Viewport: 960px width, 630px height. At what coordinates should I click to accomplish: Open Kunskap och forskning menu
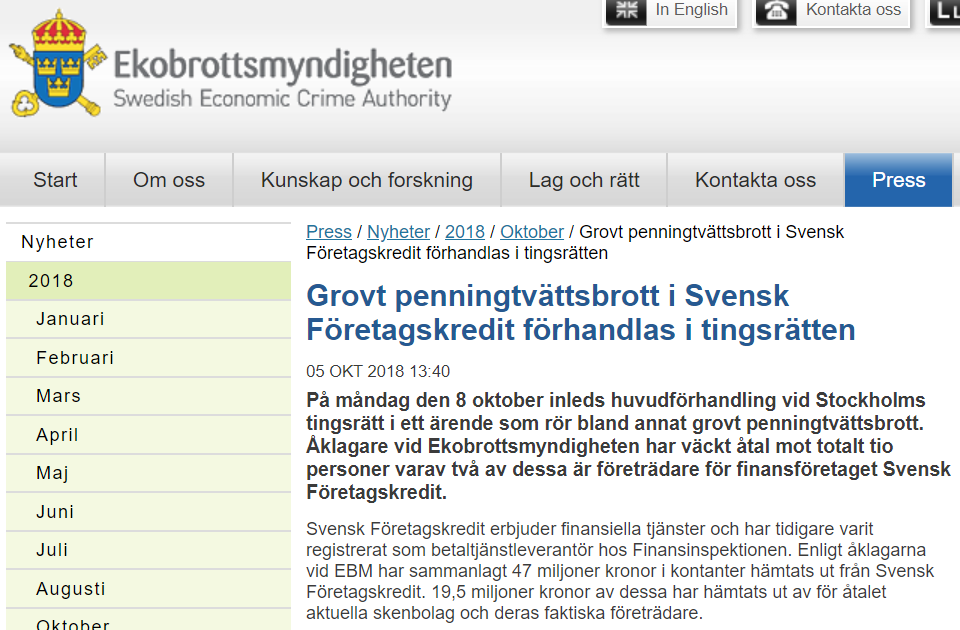(367, 180)
